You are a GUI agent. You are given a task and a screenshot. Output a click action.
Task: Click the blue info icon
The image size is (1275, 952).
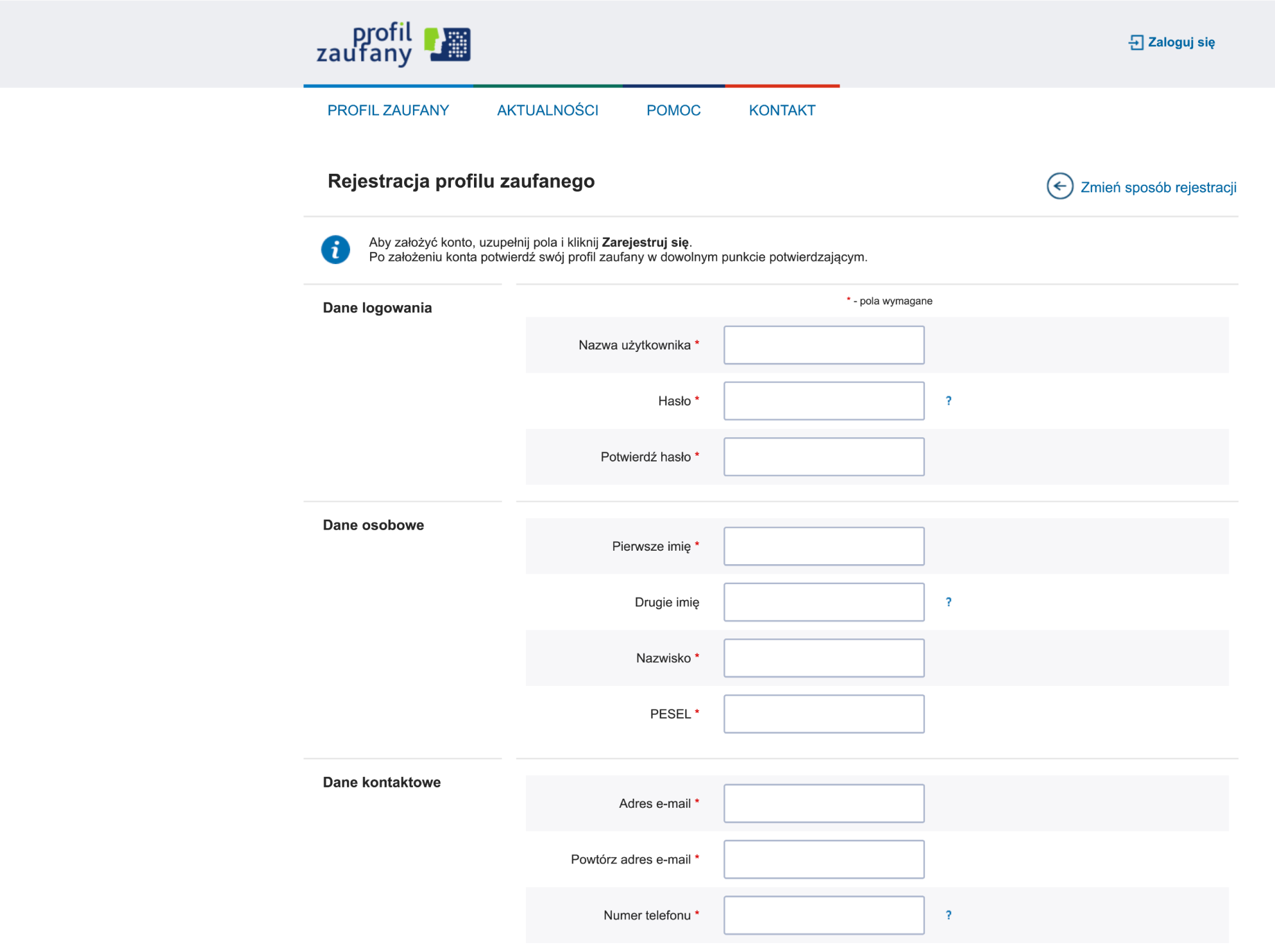pos(335,249)
